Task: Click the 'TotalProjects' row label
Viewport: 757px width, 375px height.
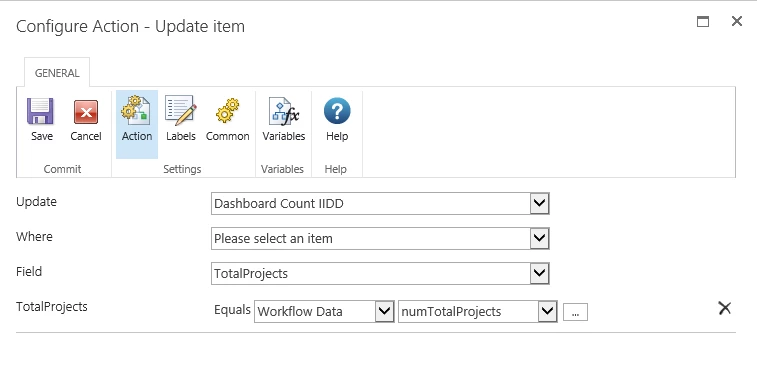Action: click(x=52, y=306)
